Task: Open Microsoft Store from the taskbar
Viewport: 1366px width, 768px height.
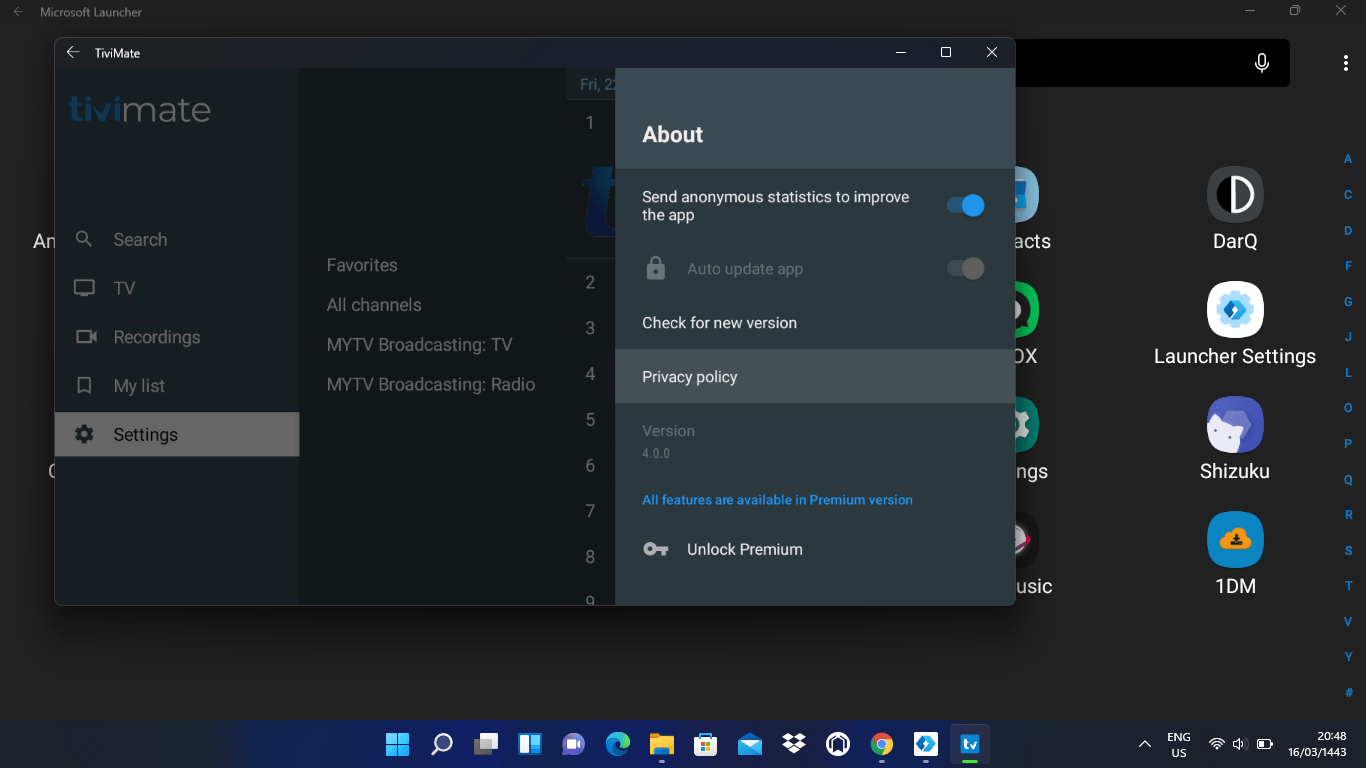Action: pyautogui.click(x=705, y=744)
